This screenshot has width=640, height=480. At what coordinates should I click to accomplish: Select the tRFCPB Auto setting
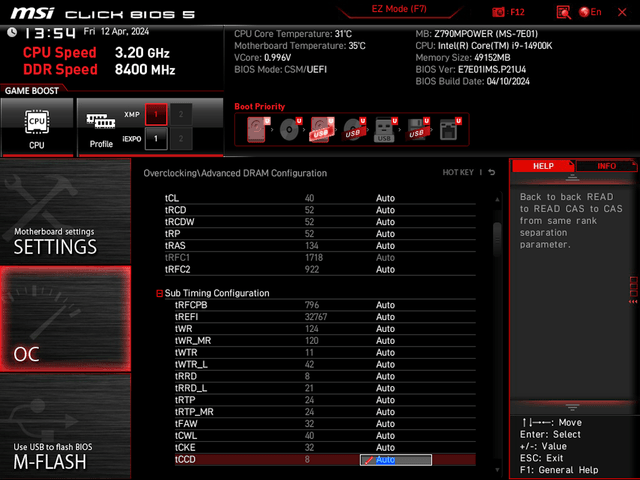coord(385,305)
